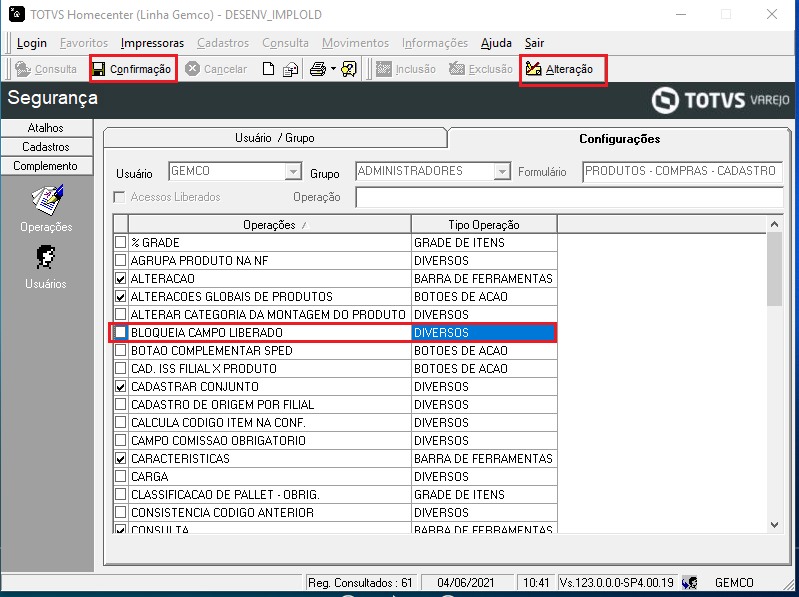Click the highlighted DIVERSOS cell
Screen dimensions: 799x597
[483, 333]
